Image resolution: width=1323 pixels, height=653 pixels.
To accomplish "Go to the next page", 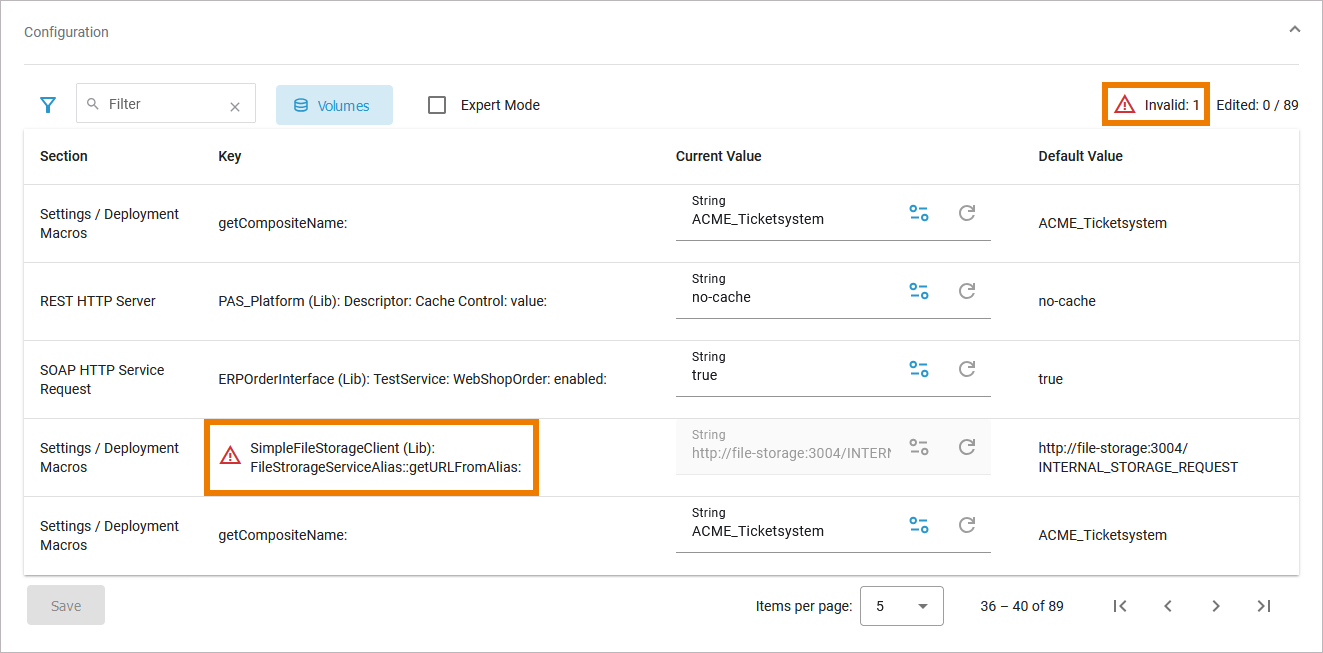I will (1215, 606).
